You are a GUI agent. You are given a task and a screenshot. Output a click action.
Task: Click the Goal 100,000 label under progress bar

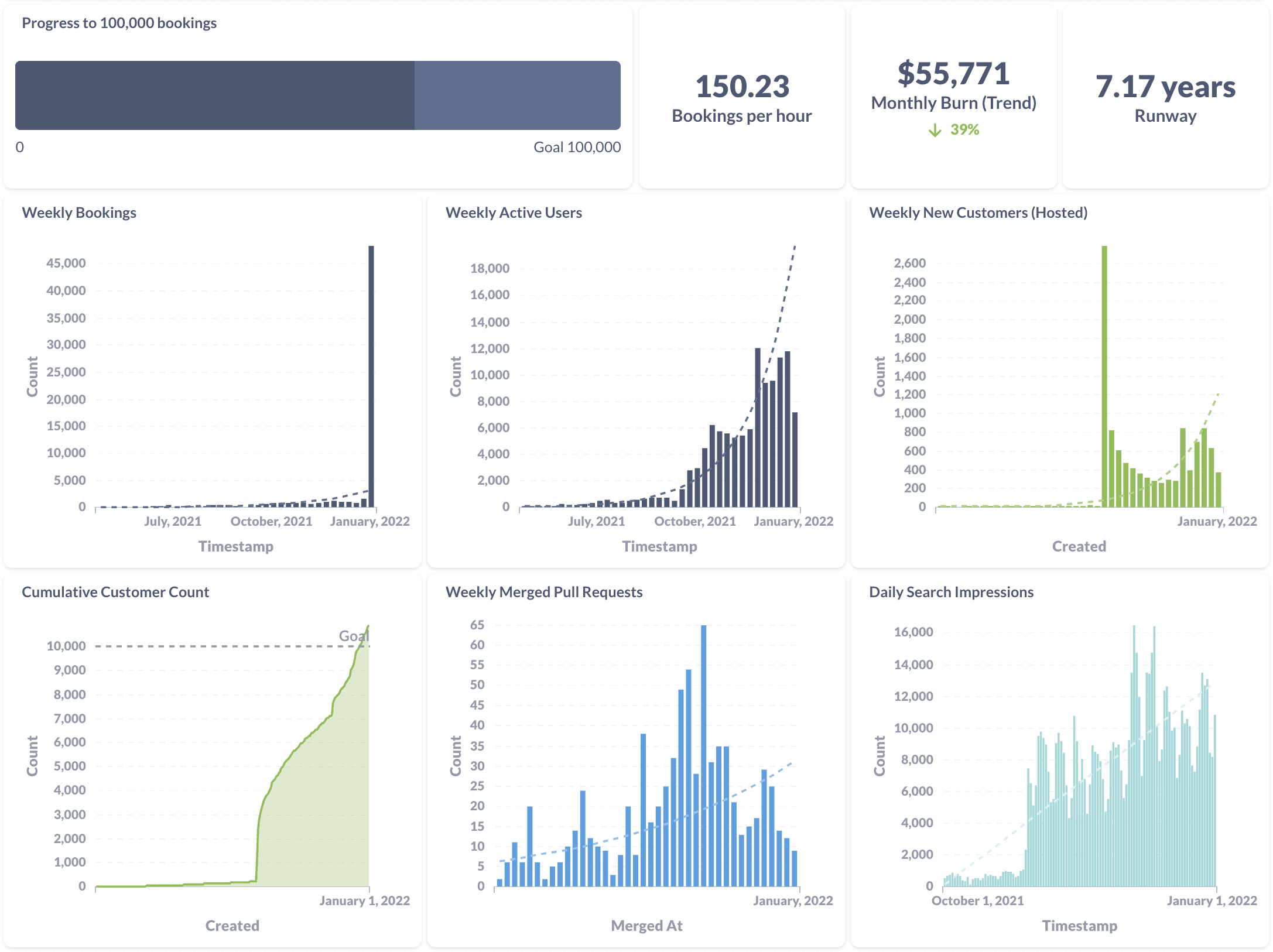577,148
